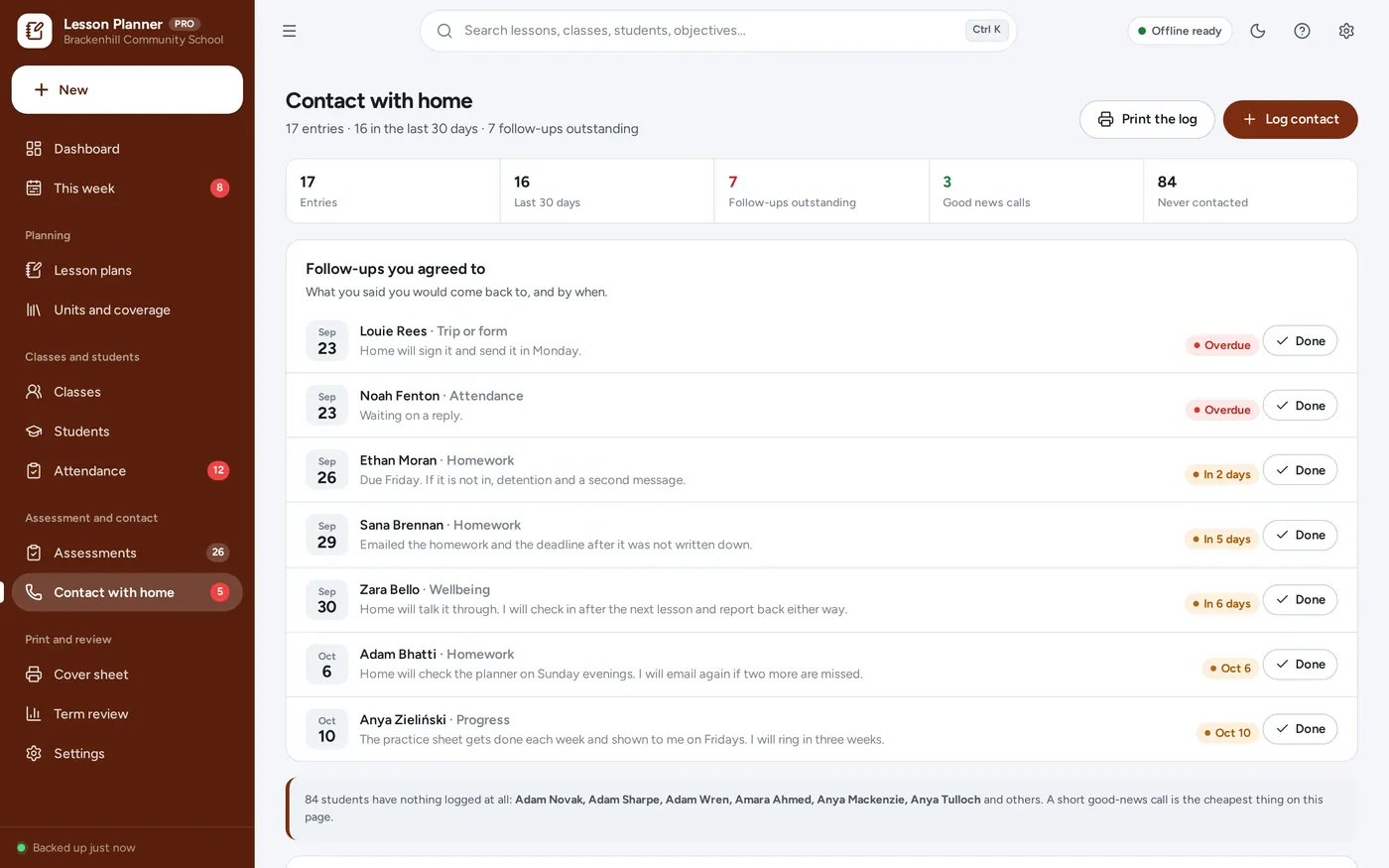Mark Noah Fenton follow-up done
The width and height of the screenshot is (1389, 868).
1300,406
